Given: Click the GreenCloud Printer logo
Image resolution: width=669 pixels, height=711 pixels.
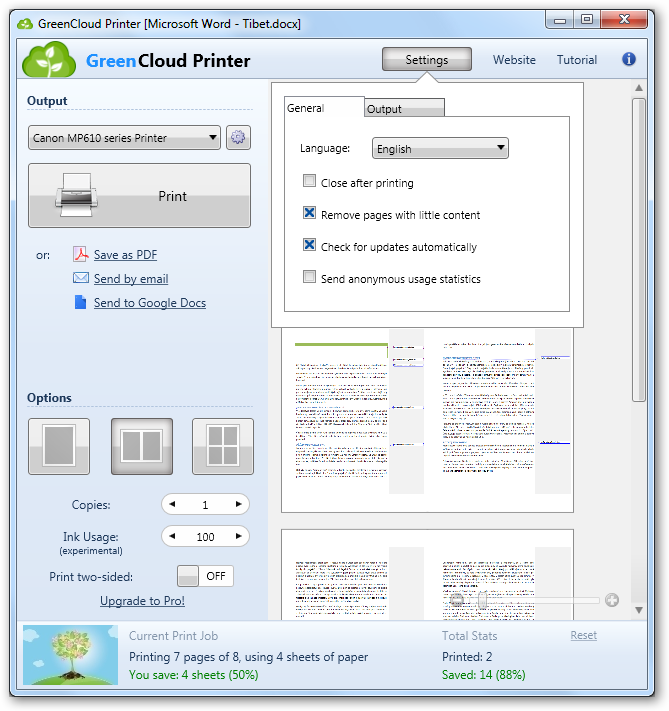Looking at the screenshot, I should coord(49,59).
